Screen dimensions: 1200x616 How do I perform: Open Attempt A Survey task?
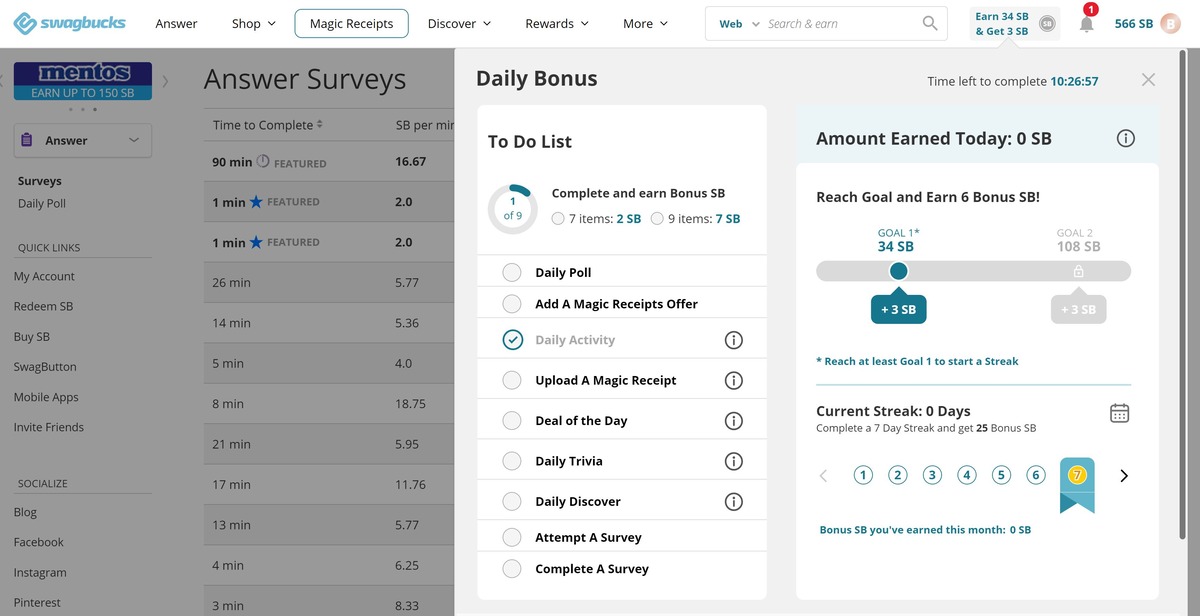[x=588, y=537]
